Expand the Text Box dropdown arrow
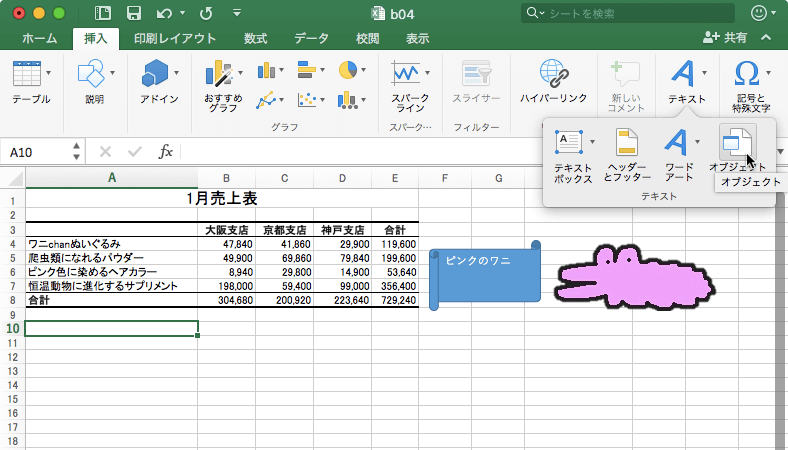 click(x=592, y=142)
